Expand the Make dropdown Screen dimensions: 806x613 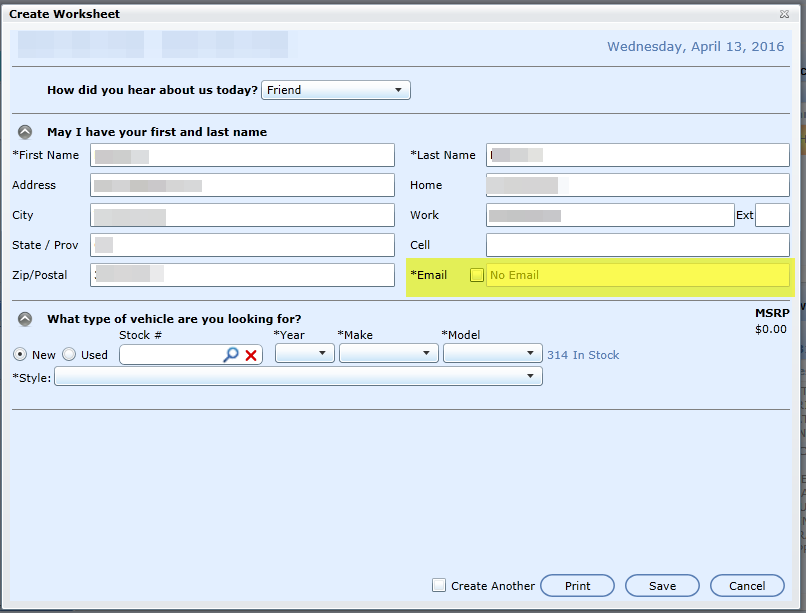[x=388, y=353]
